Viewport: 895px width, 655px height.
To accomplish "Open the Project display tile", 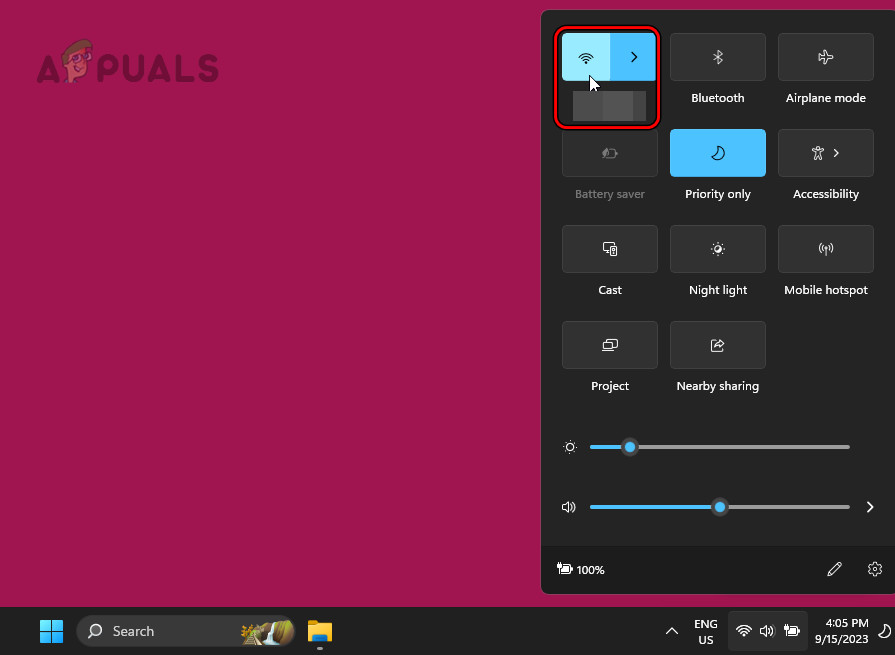I will 610,345.
